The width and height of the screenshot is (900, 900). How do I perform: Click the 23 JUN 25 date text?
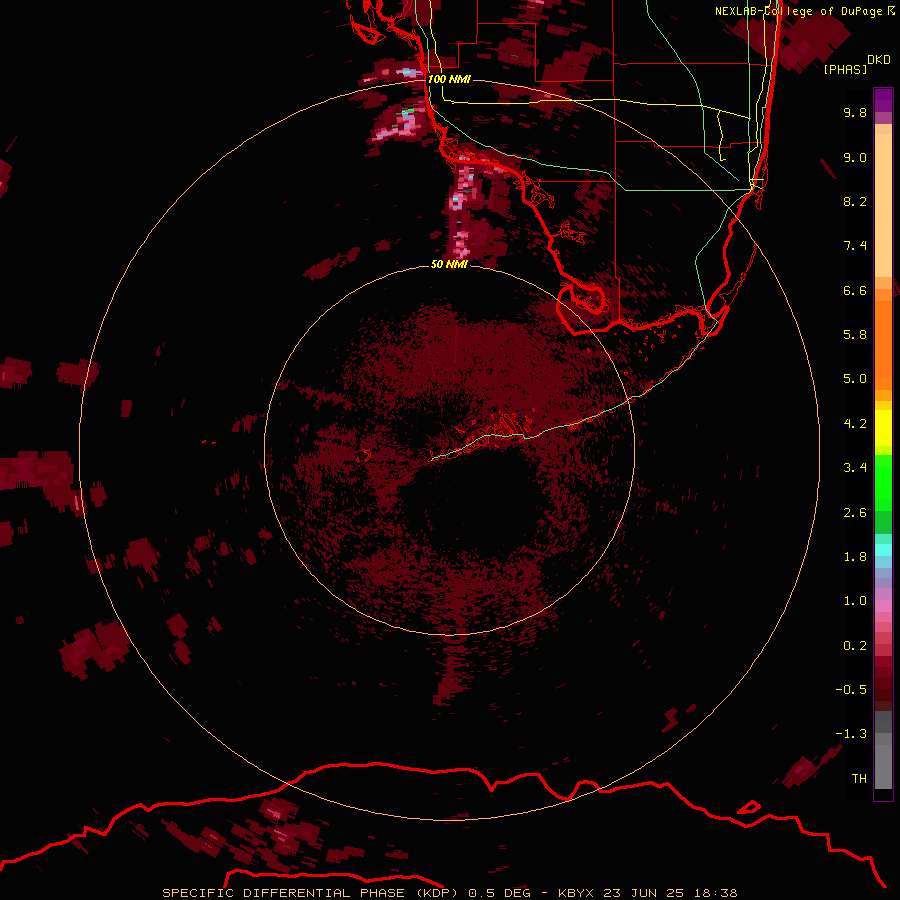[x=643, y=893]
